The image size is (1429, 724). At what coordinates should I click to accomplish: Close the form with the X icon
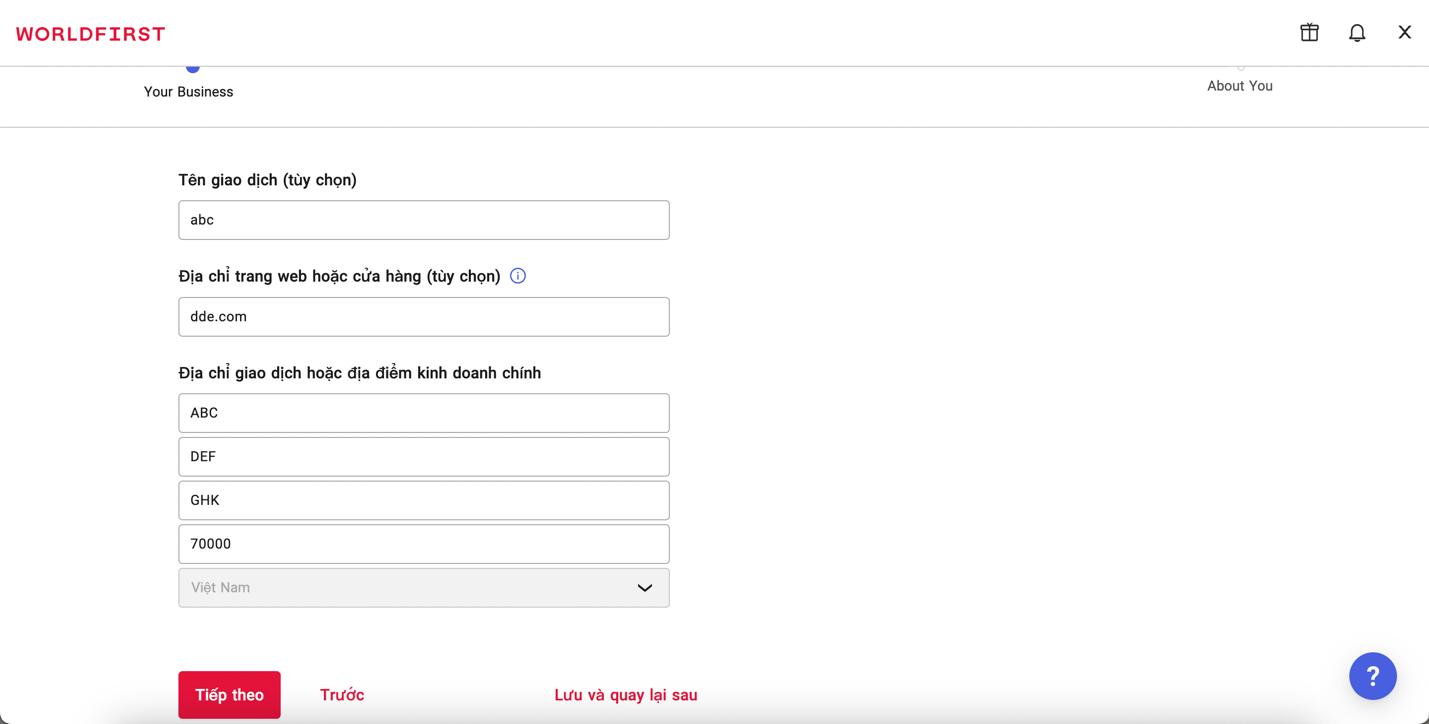(1404, 33)
